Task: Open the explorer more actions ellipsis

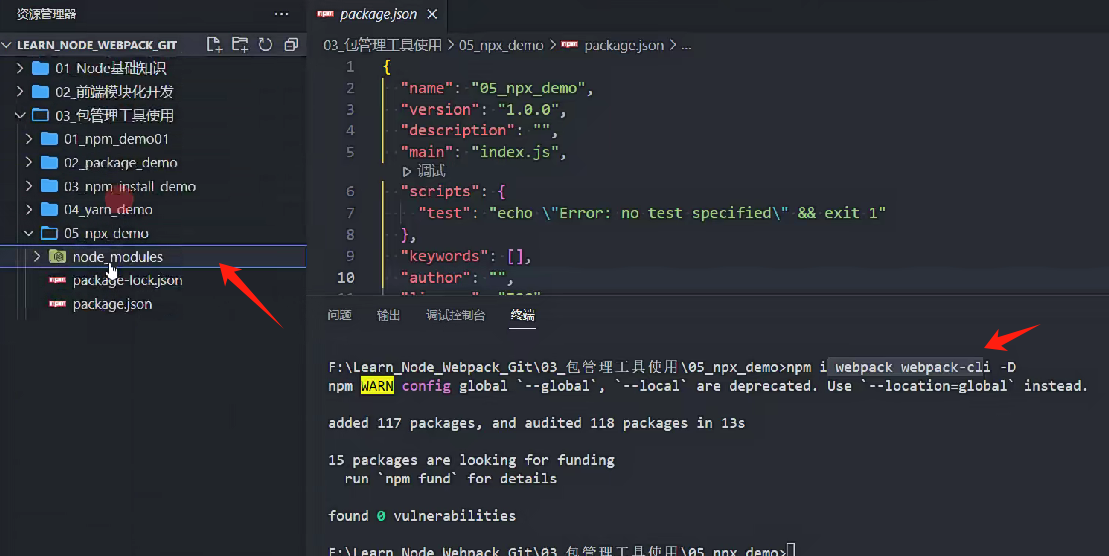Action: click(x=282, y=14)
